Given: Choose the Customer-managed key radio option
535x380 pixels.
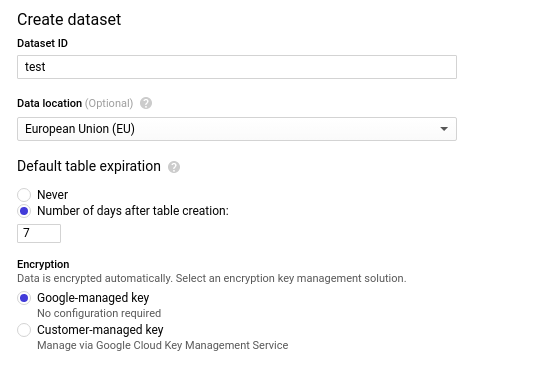Looking at the screenshot, I should point(24,330).
